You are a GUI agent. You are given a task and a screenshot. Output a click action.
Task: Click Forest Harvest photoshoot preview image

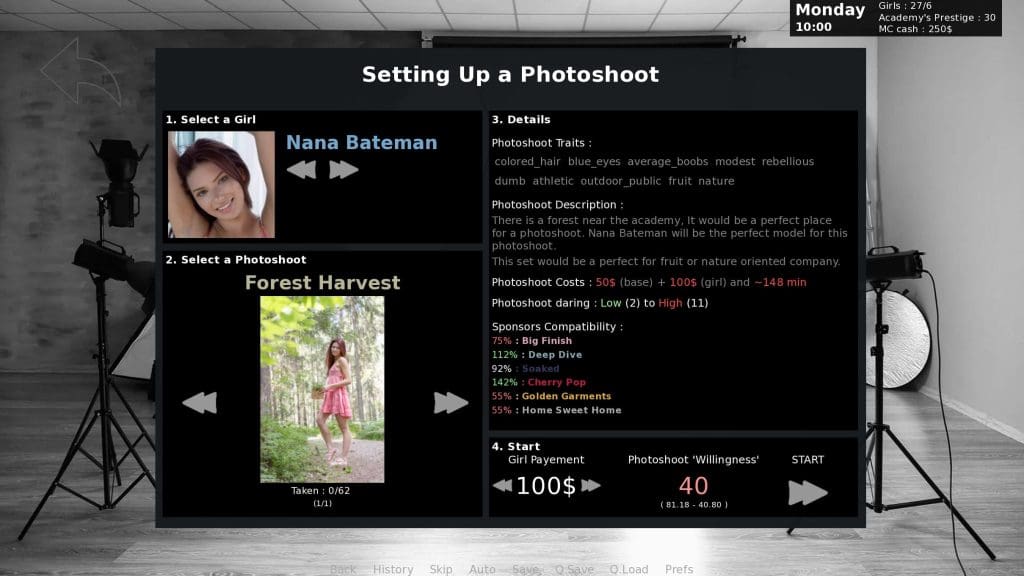pos(322,389)
